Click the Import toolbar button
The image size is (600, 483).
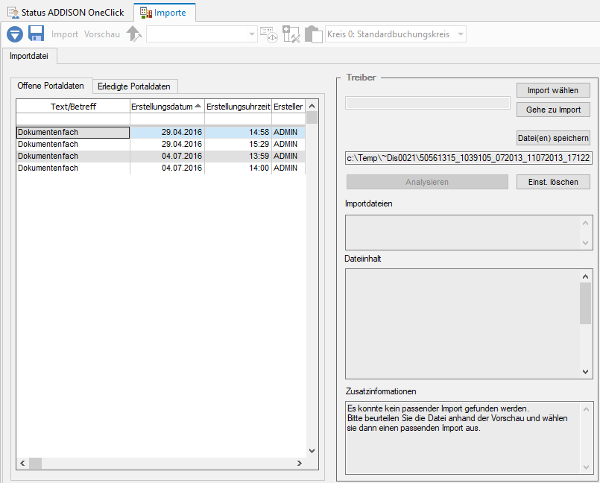tap(65, 34)
